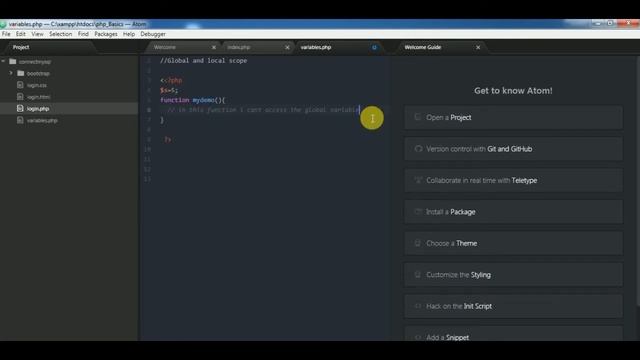Switch to the Welcome Guide tab
The width and height of the screenshot is (640, 360).
pyautogui.click(x=441, y=47)
